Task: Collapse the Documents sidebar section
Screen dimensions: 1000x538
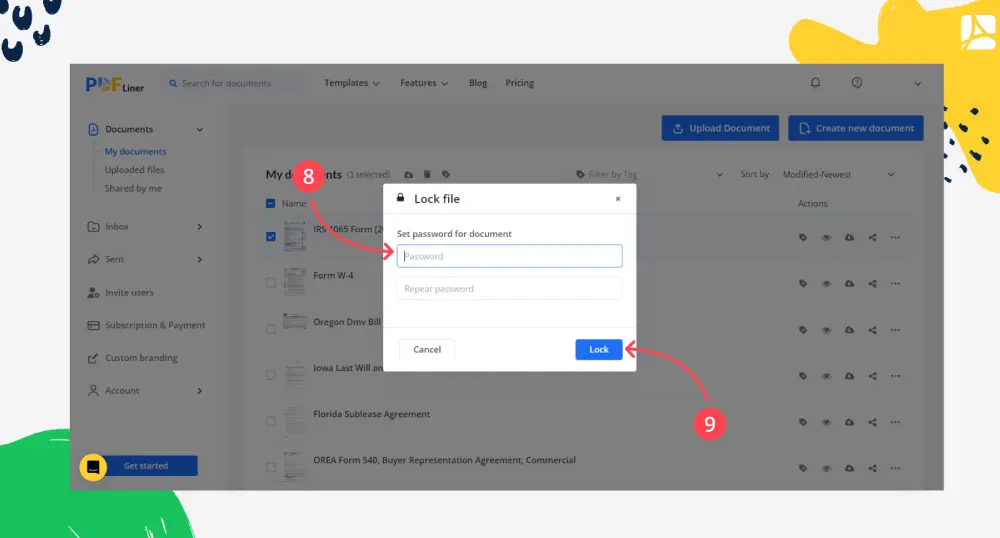Action: pyautogui.click(x=200, y=129)
